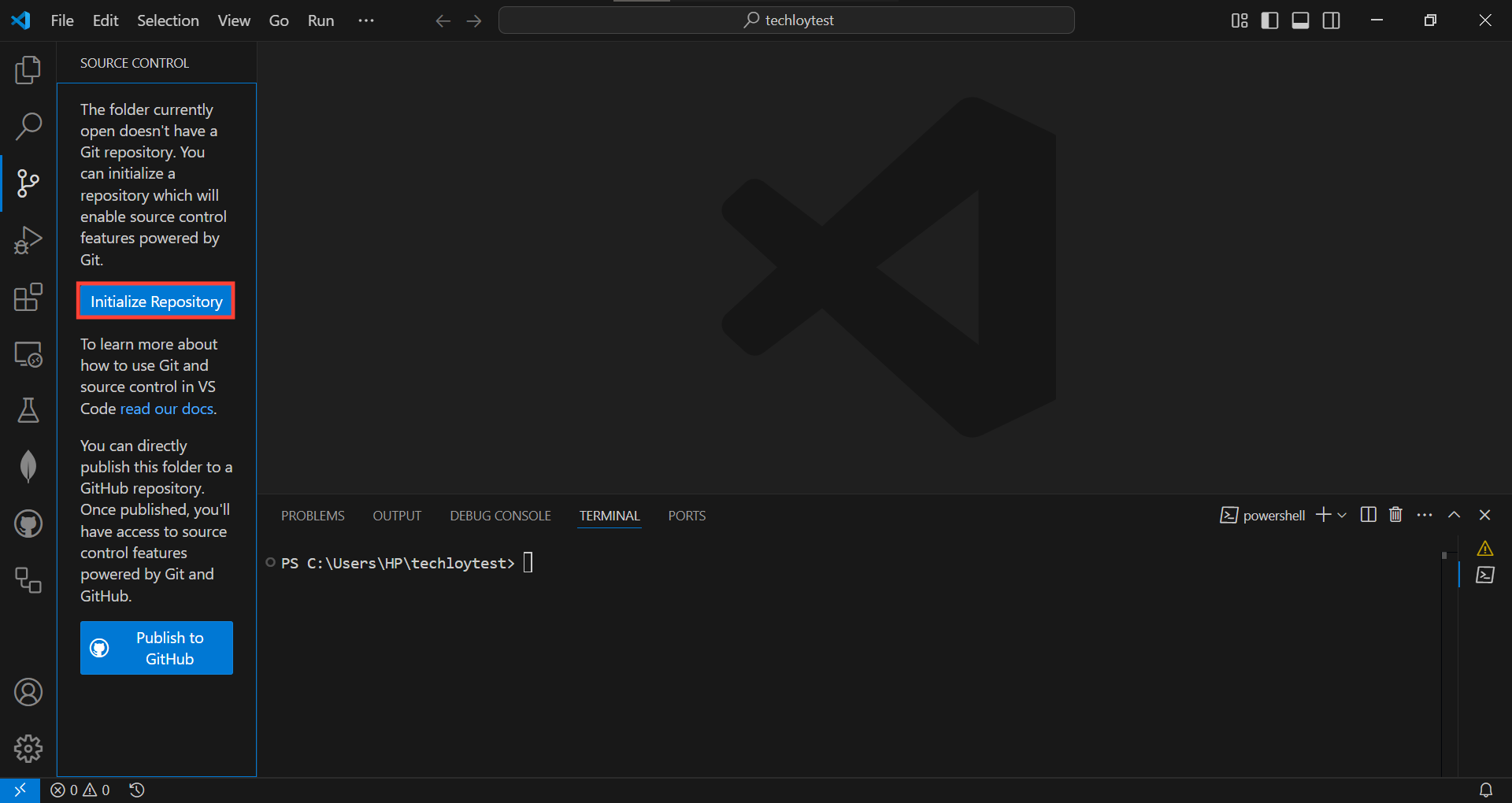
Task: Toggle the Primary Side Bar visibility
Action: pos(1269,20)
